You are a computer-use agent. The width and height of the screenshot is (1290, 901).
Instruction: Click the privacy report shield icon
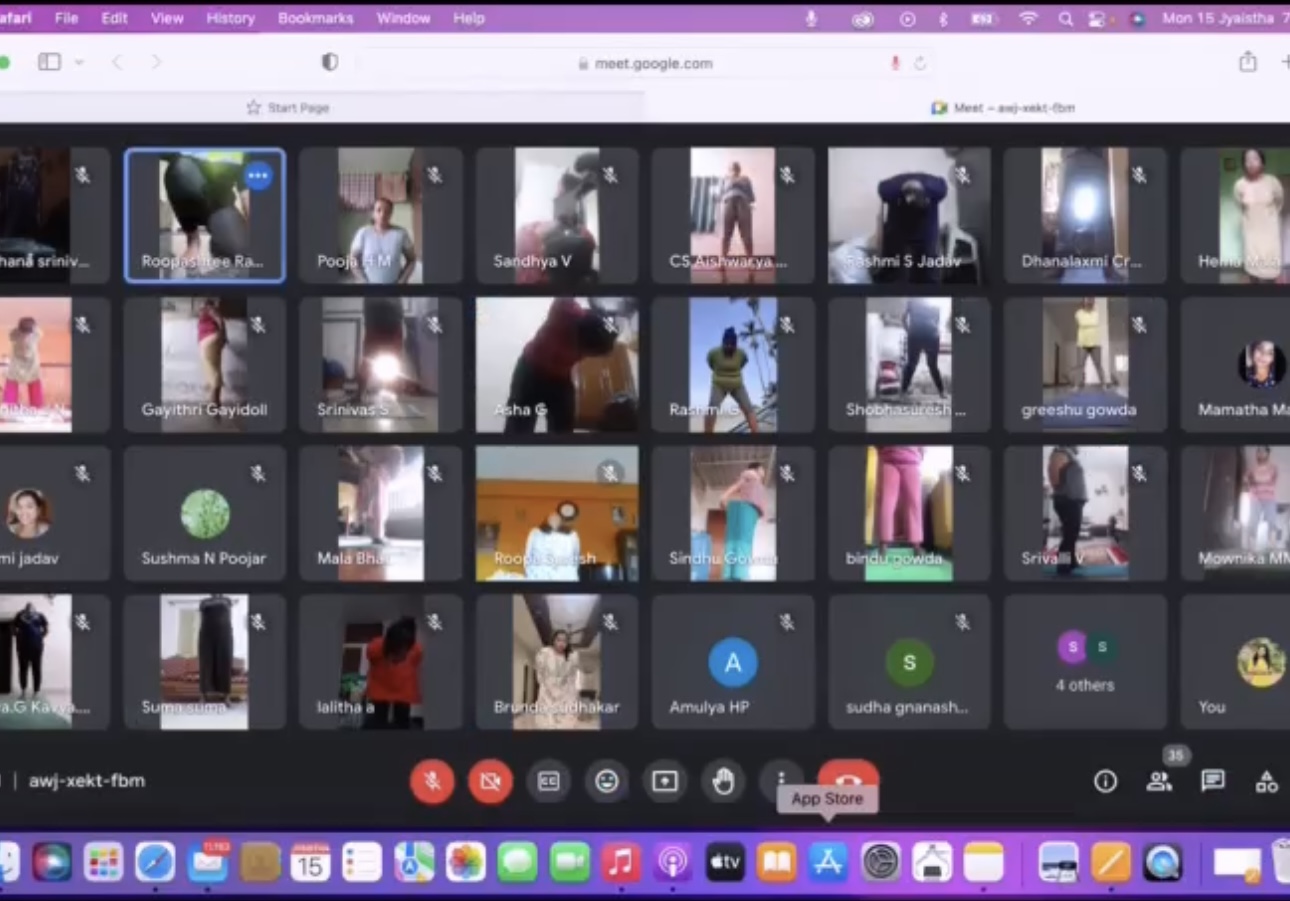[x=329, y=62]
